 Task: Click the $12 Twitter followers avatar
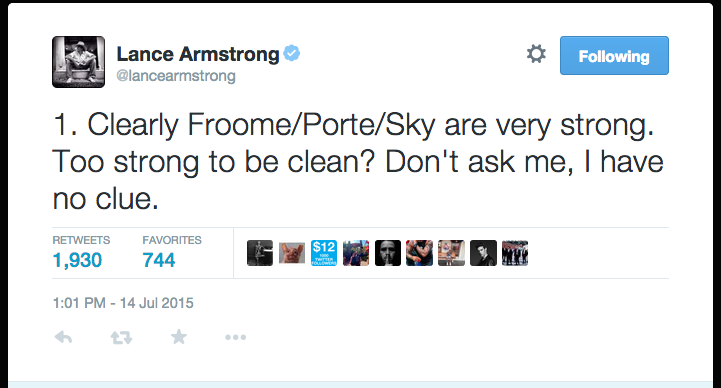324,253
